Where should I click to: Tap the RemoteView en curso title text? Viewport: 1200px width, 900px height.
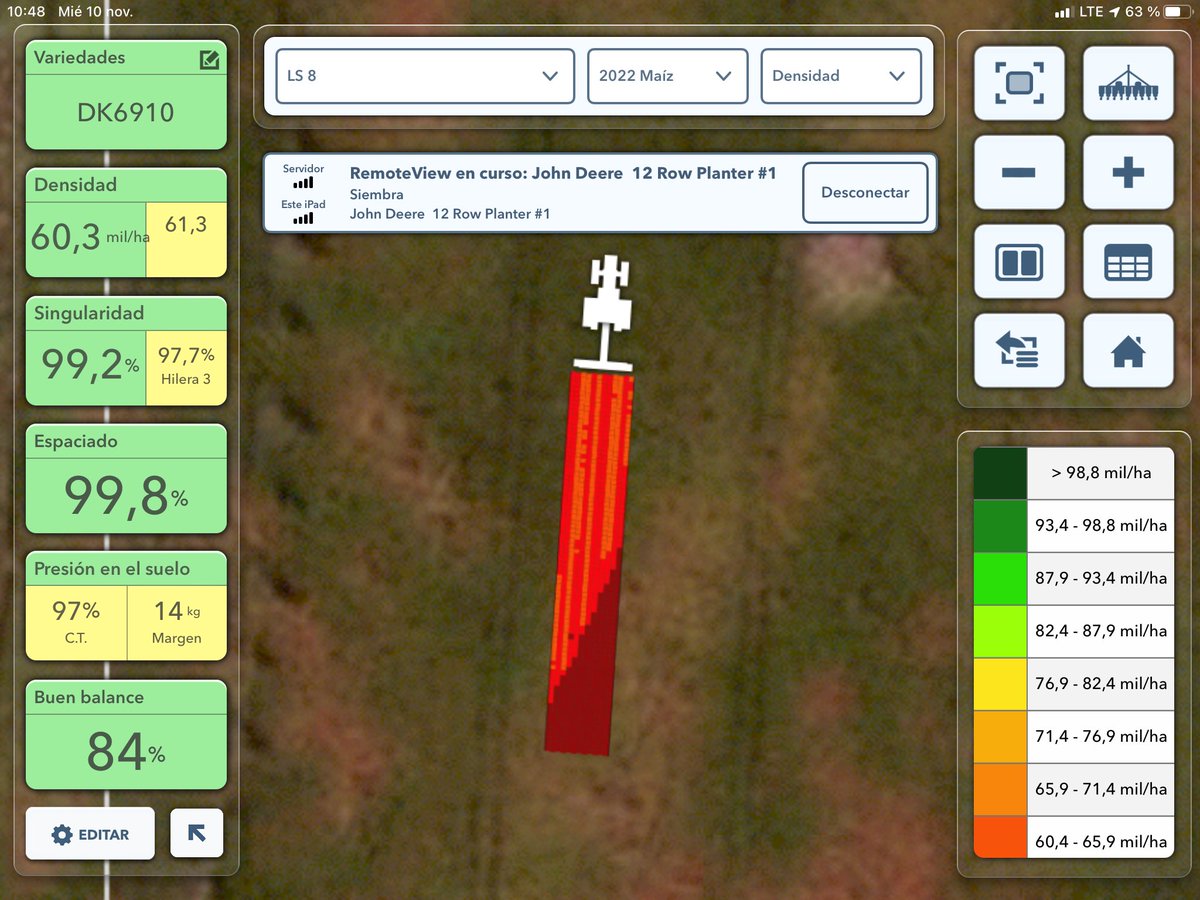pos(563,173)
